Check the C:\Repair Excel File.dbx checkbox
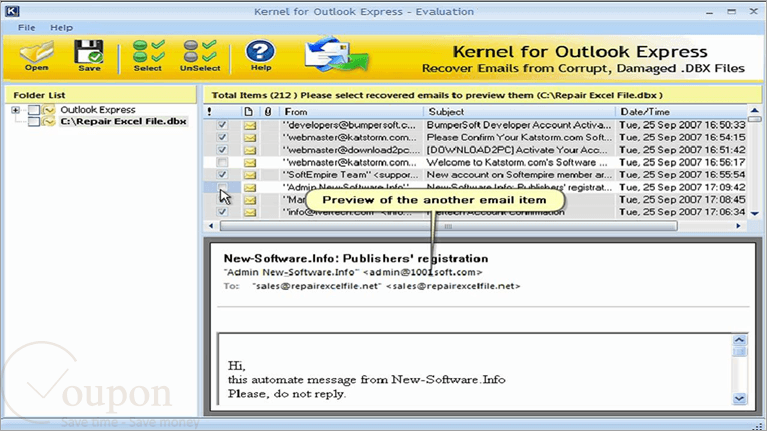The height and width of the screenshot is (431, 767). pyautogui.click(x=34, y=121)
